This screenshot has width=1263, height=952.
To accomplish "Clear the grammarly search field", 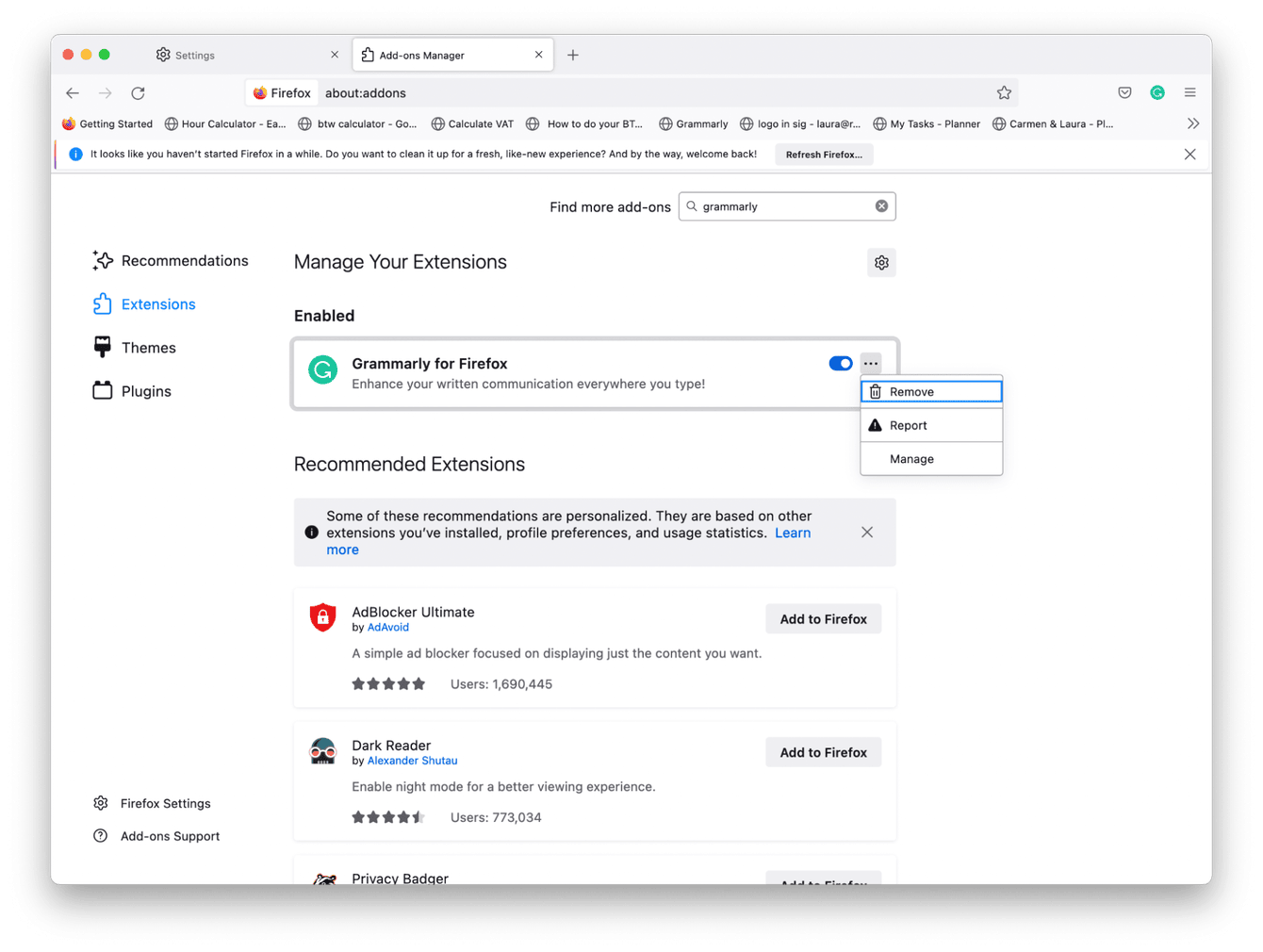I will click(881, 205).
